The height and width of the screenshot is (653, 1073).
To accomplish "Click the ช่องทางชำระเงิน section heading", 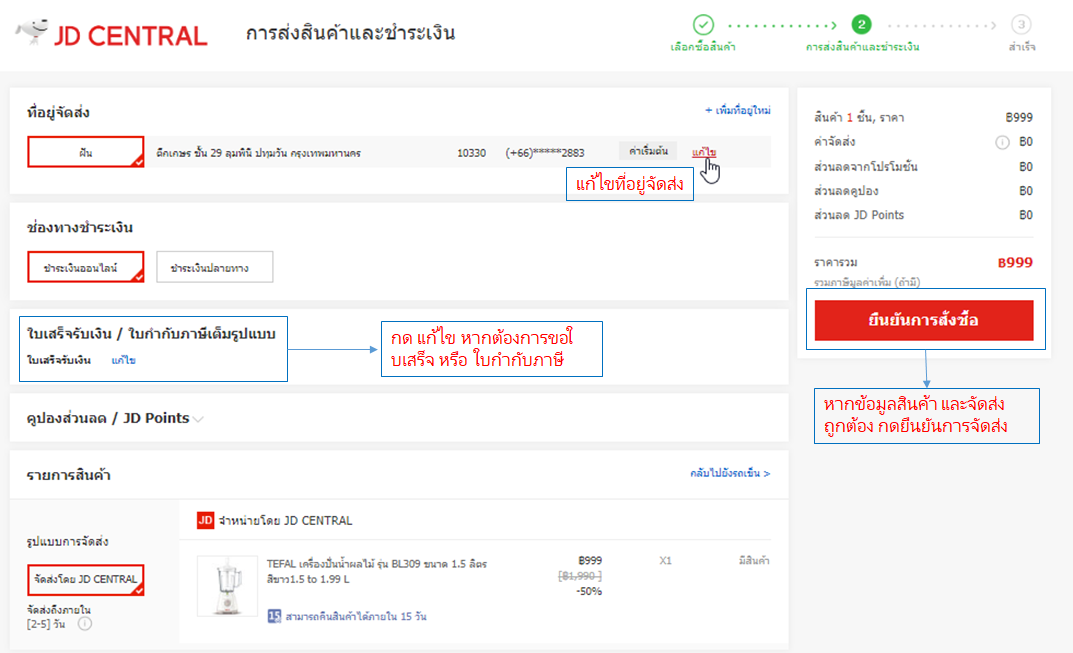I will (x=79, y=227).
